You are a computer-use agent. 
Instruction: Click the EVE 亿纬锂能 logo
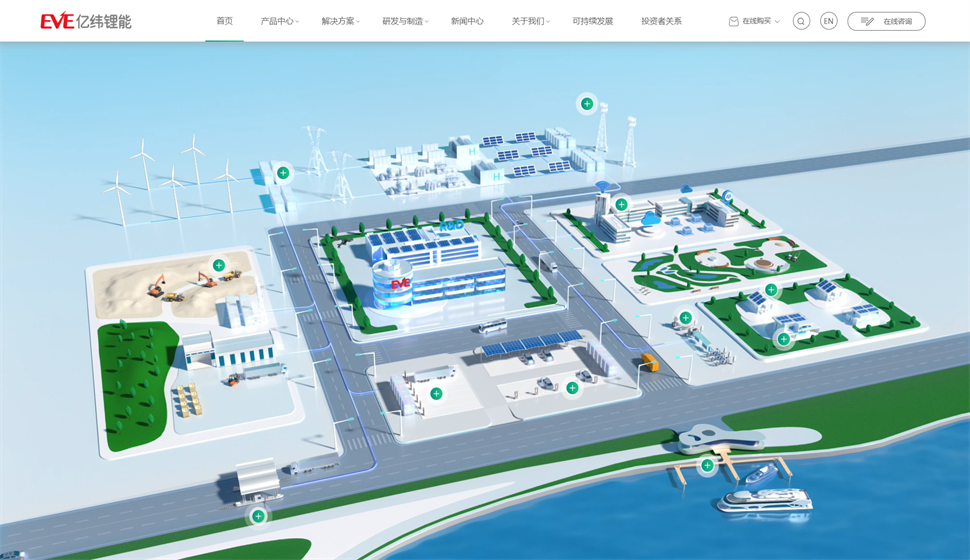coord(85,21)
